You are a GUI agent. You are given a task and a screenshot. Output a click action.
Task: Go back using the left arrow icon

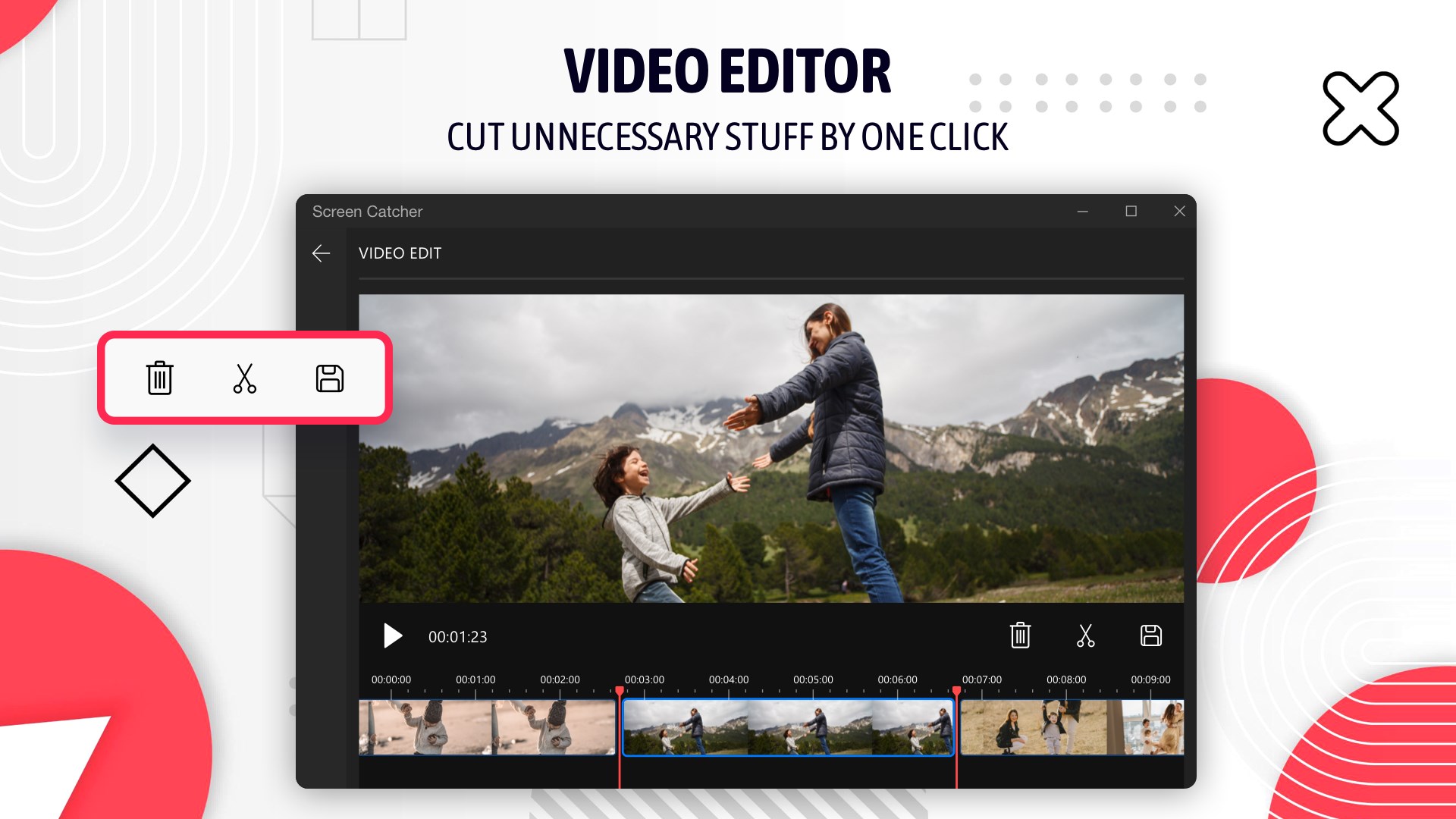point(322,253)
